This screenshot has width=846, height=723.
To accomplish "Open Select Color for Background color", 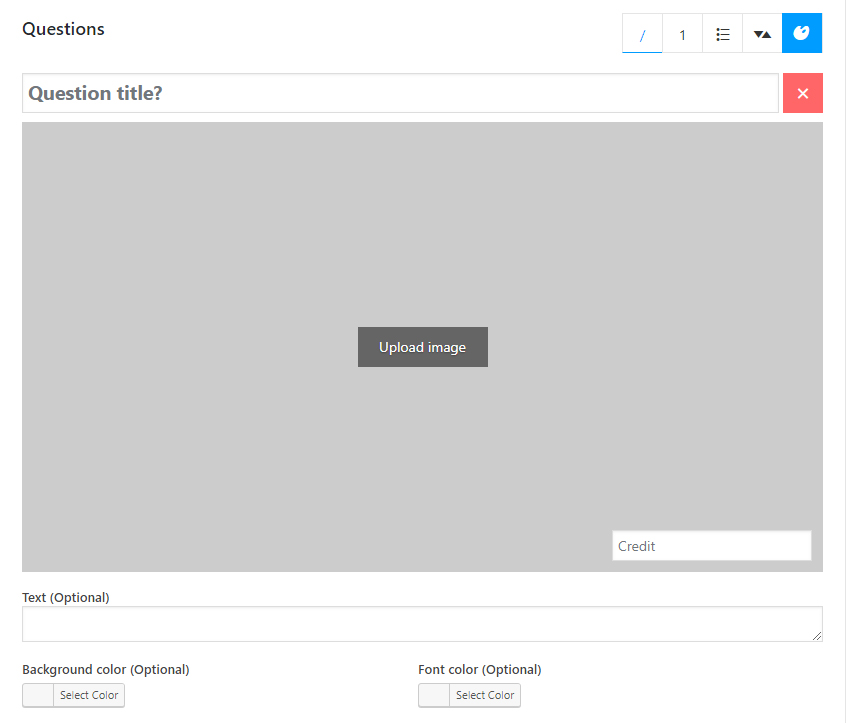I will point(89,695).
